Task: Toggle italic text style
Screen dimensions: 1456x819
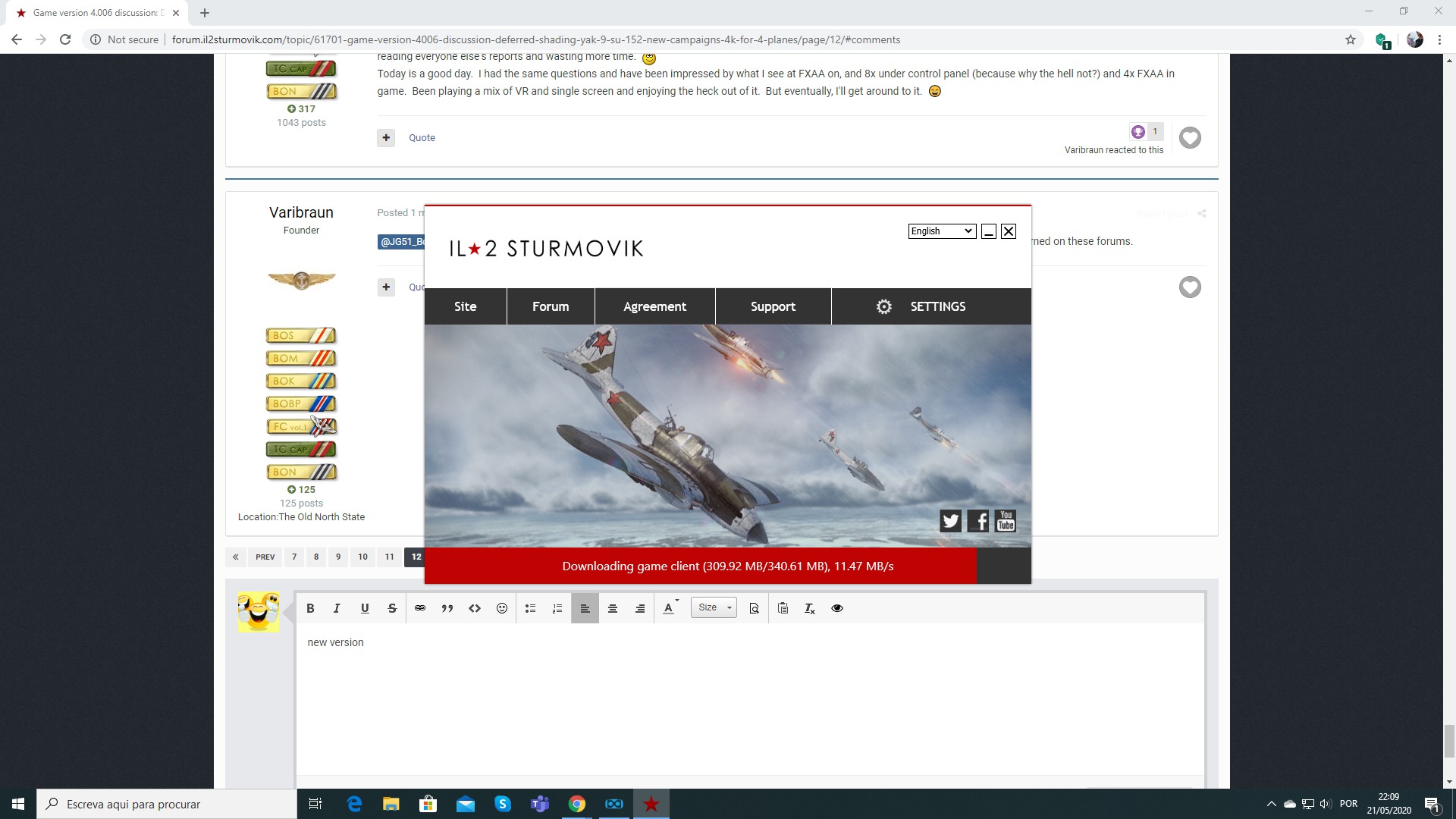Action: (337, 608)
